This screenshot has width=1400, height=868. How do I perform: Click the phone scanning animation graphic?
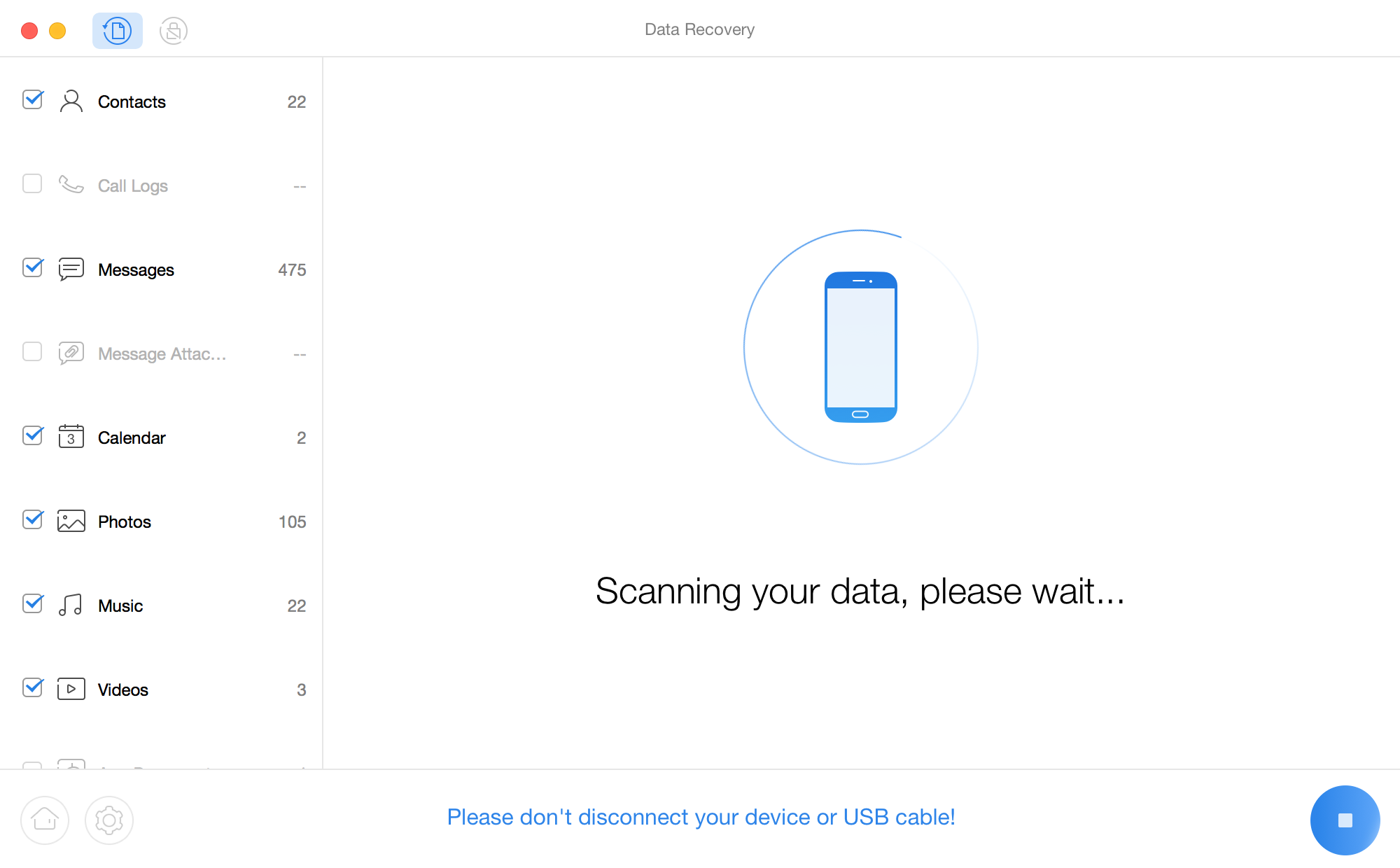(860, 347)
